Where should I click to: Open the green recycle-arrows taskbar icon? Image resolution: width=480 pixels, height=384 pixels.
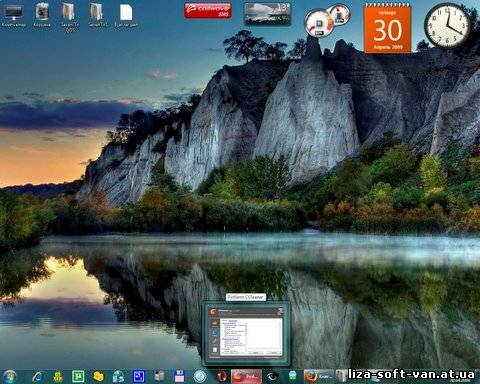pos(118,377)
